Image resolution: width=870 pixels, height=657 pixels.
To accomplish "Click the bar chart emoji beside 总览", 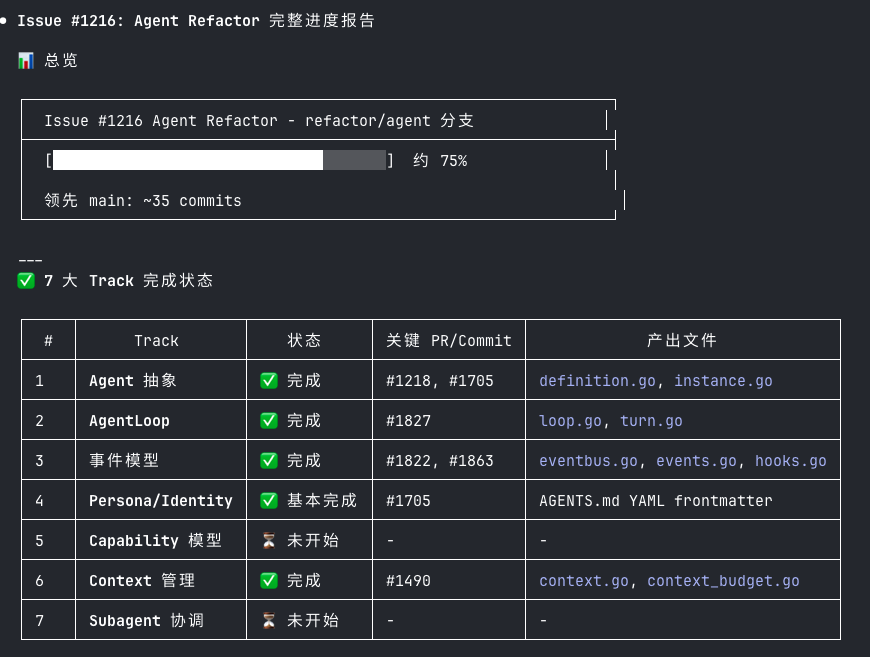I will (x=26, y=61).
